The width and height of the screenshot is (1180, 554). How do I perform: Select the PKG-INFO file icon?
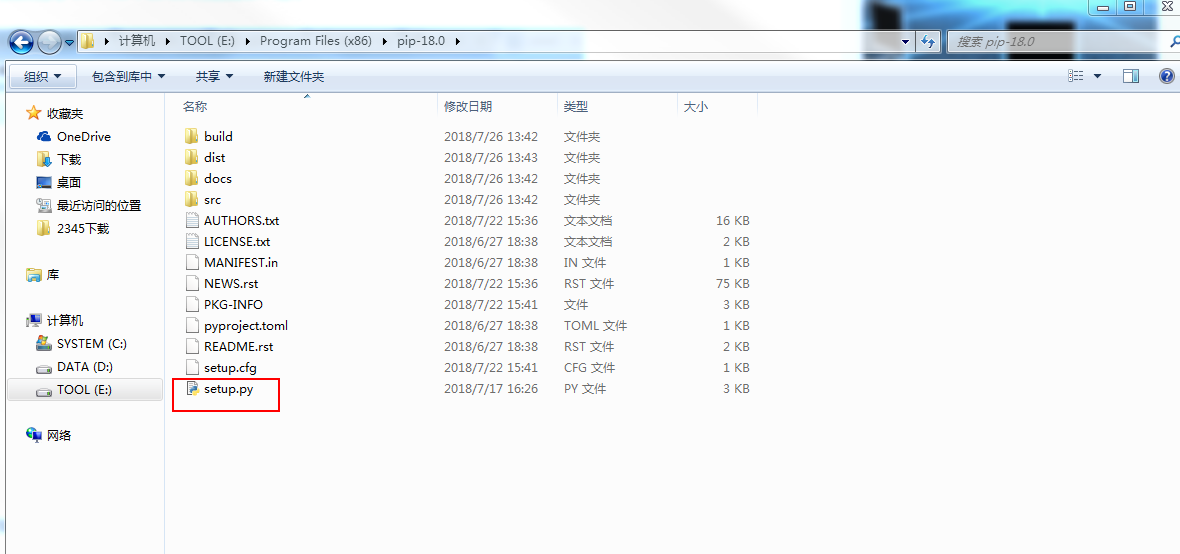[x=192, y=305]
